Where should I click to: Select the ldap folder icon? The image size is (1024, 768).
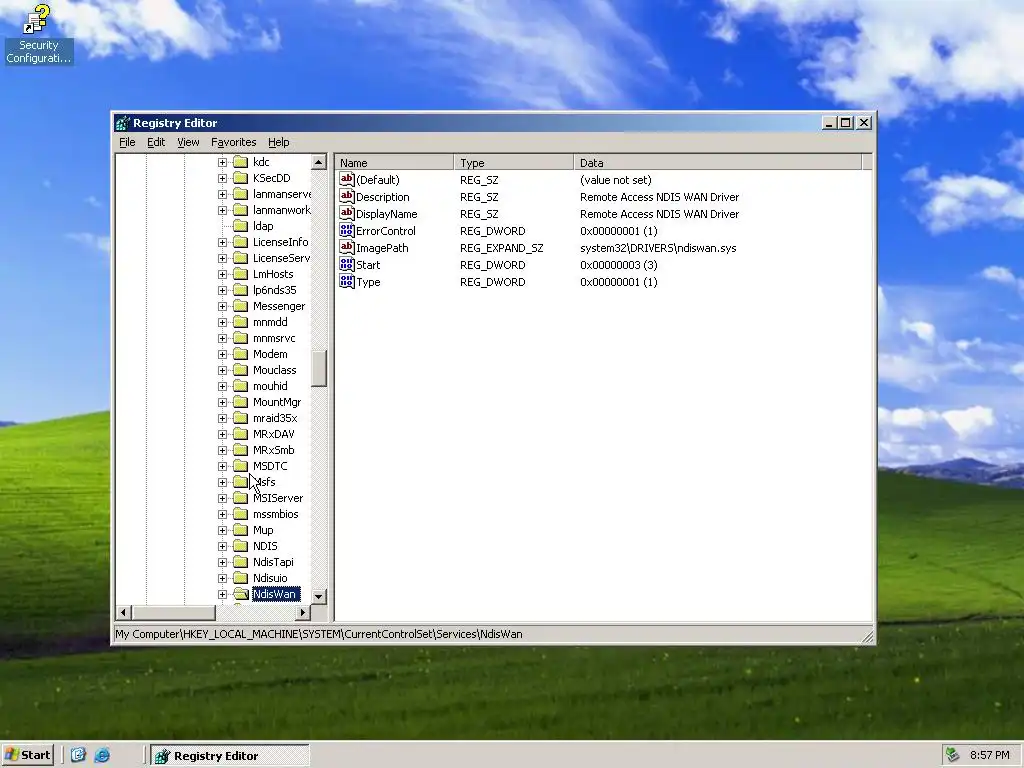click(241, 226)
